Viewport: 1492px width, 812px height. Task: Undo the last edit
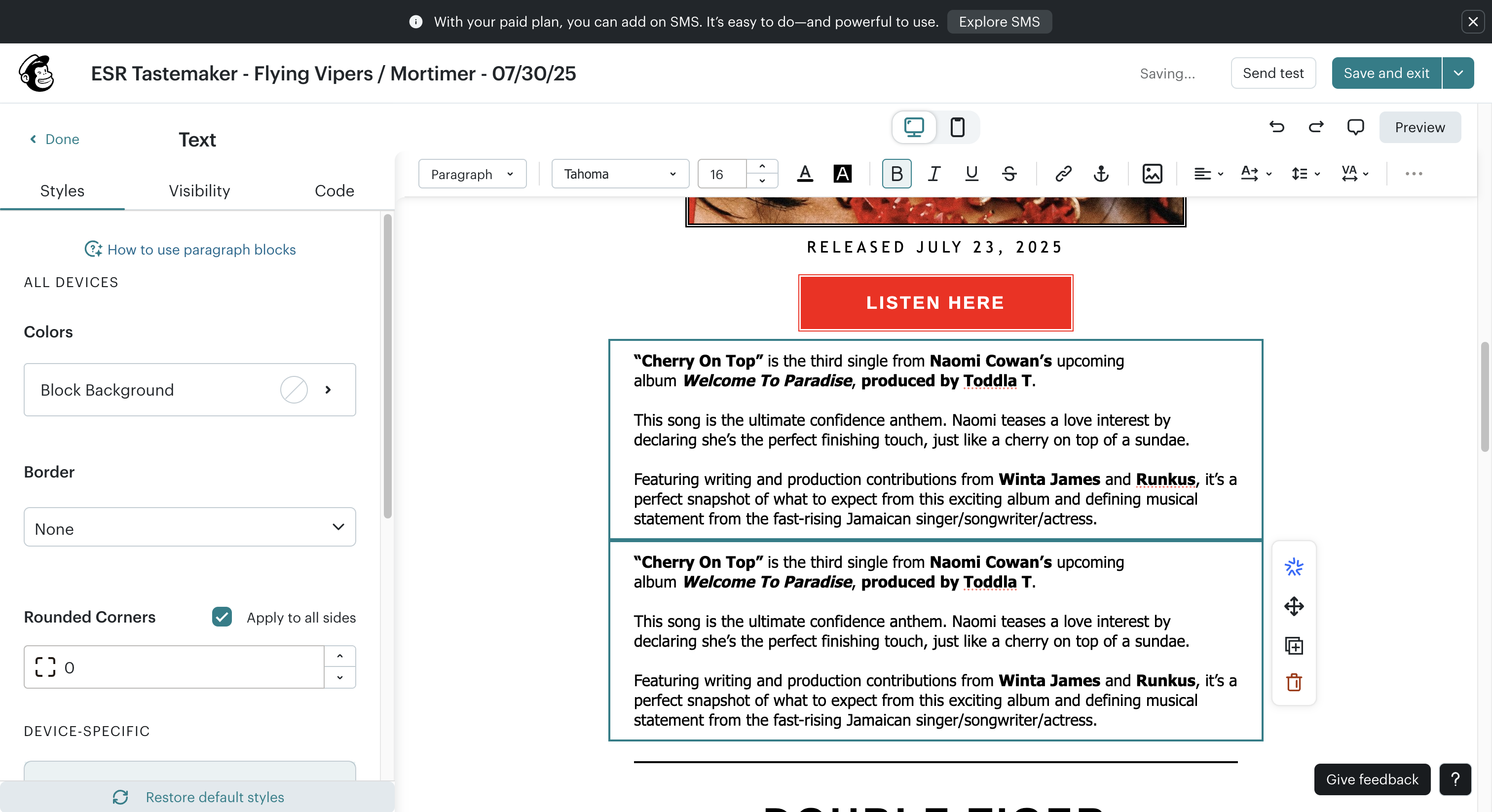pyautogui.click(x=1276, y=127)
